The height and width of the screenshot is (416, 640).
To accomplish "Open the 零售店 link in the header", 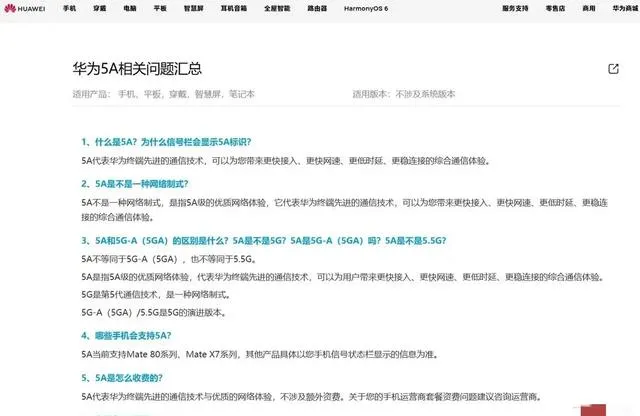I will click(555, 8).
